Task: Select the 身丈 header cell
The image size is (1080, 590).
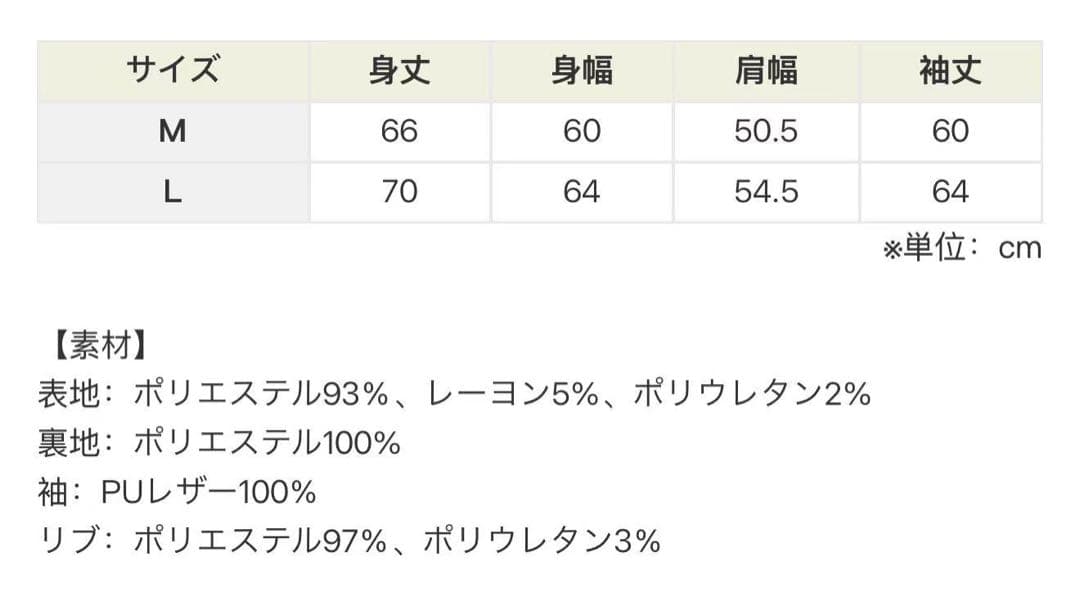Action: point(399,71)
